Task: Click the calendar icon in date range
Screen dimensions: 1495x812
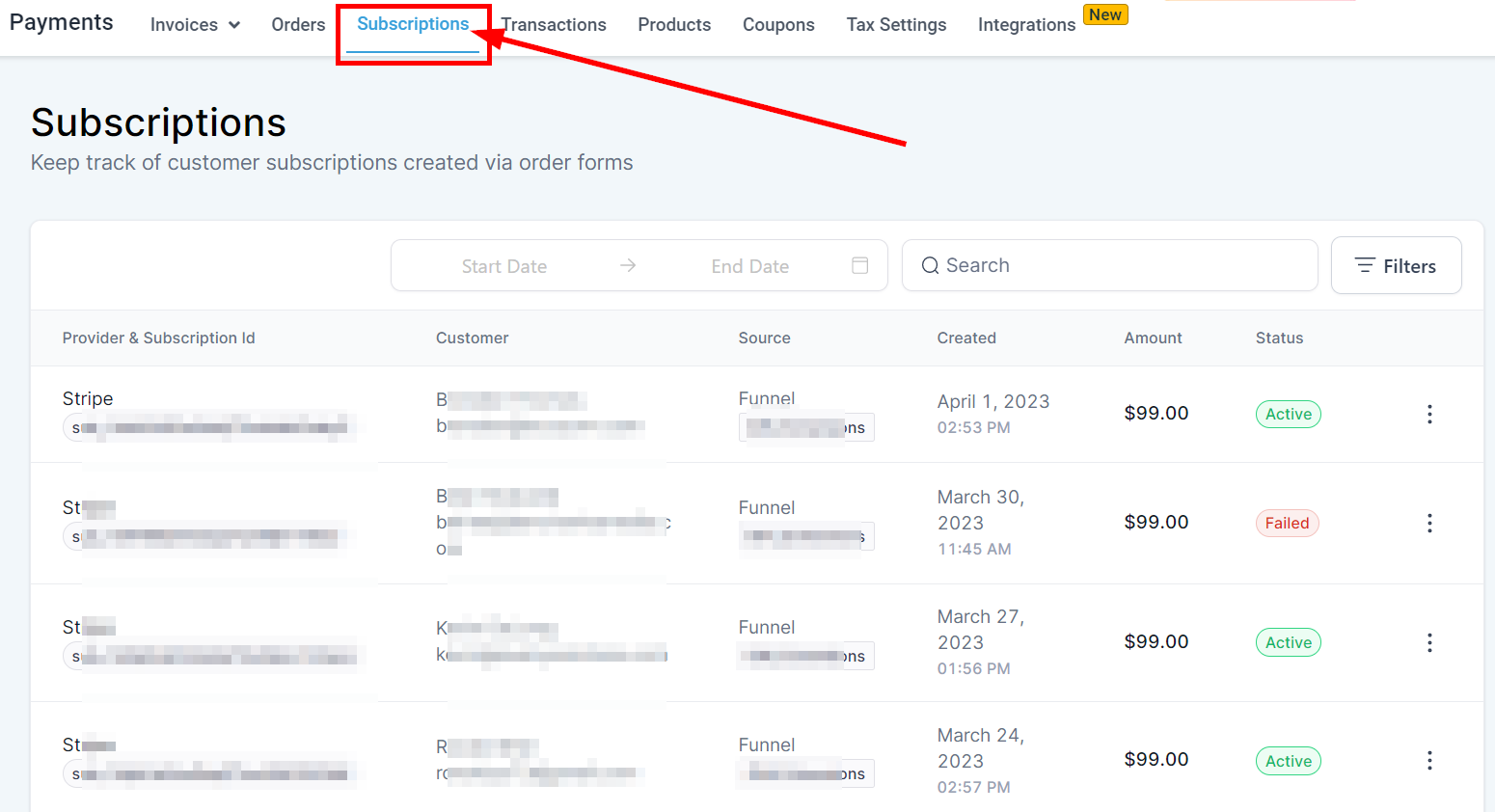Action: coord(860,265)
